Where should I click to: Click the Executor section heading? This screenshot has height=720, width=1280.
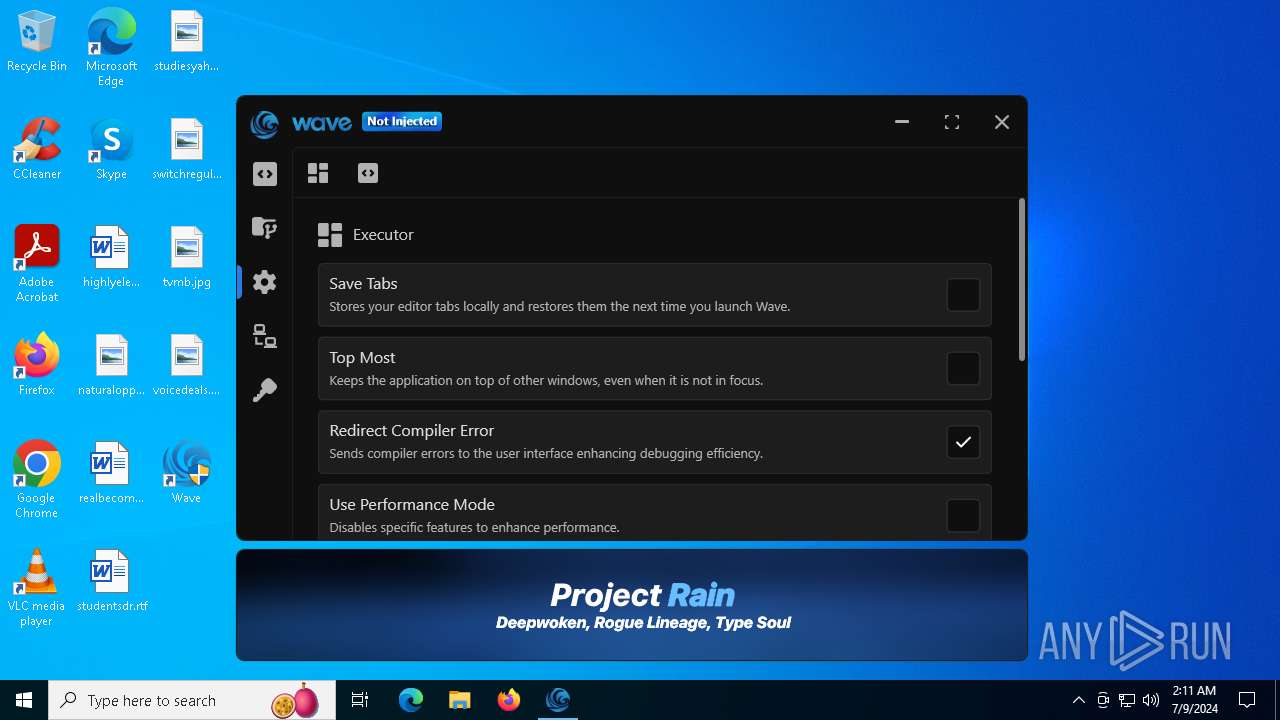[x=383, y=234]
